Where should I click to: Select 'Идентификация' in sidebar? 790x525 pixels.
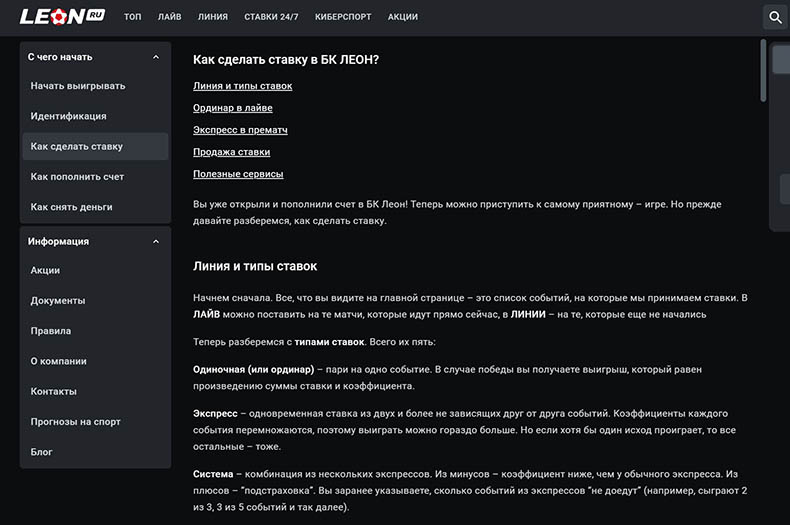(x=95, y=116)
